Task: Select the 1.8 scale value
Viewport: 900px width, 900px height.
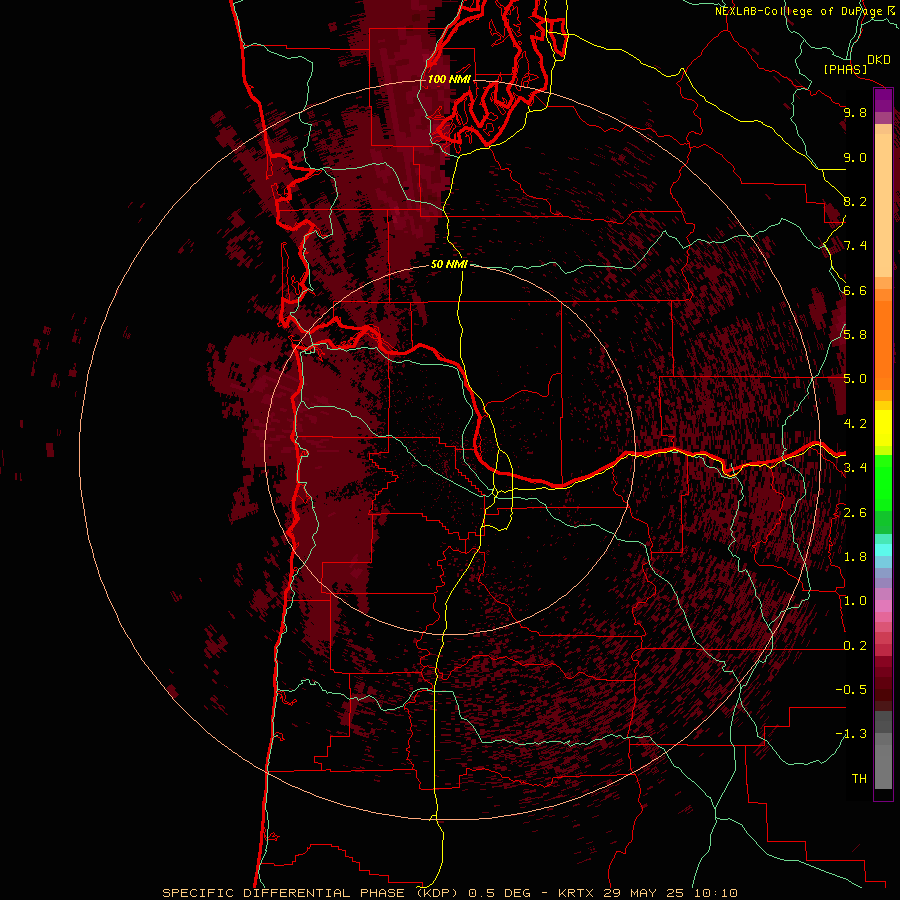Action: tap(855, 557)
